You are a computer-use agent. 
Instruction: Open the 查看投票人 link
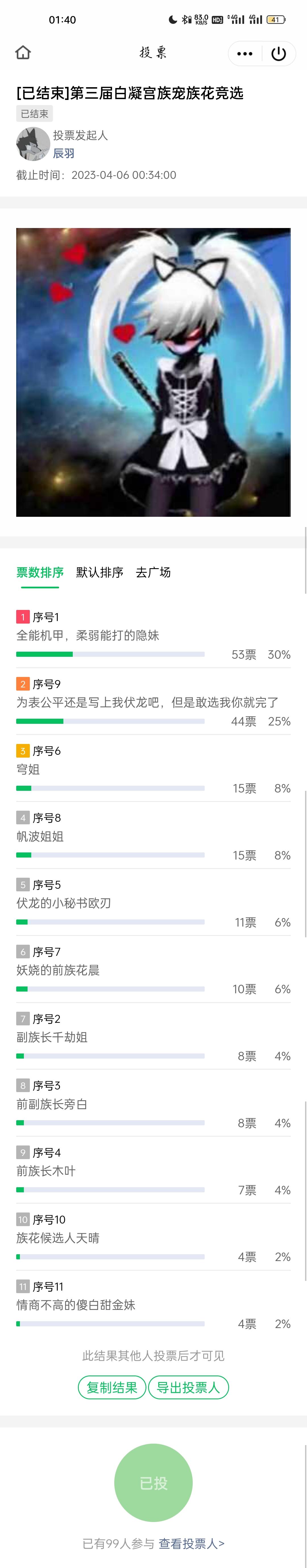pos(192,1543)
